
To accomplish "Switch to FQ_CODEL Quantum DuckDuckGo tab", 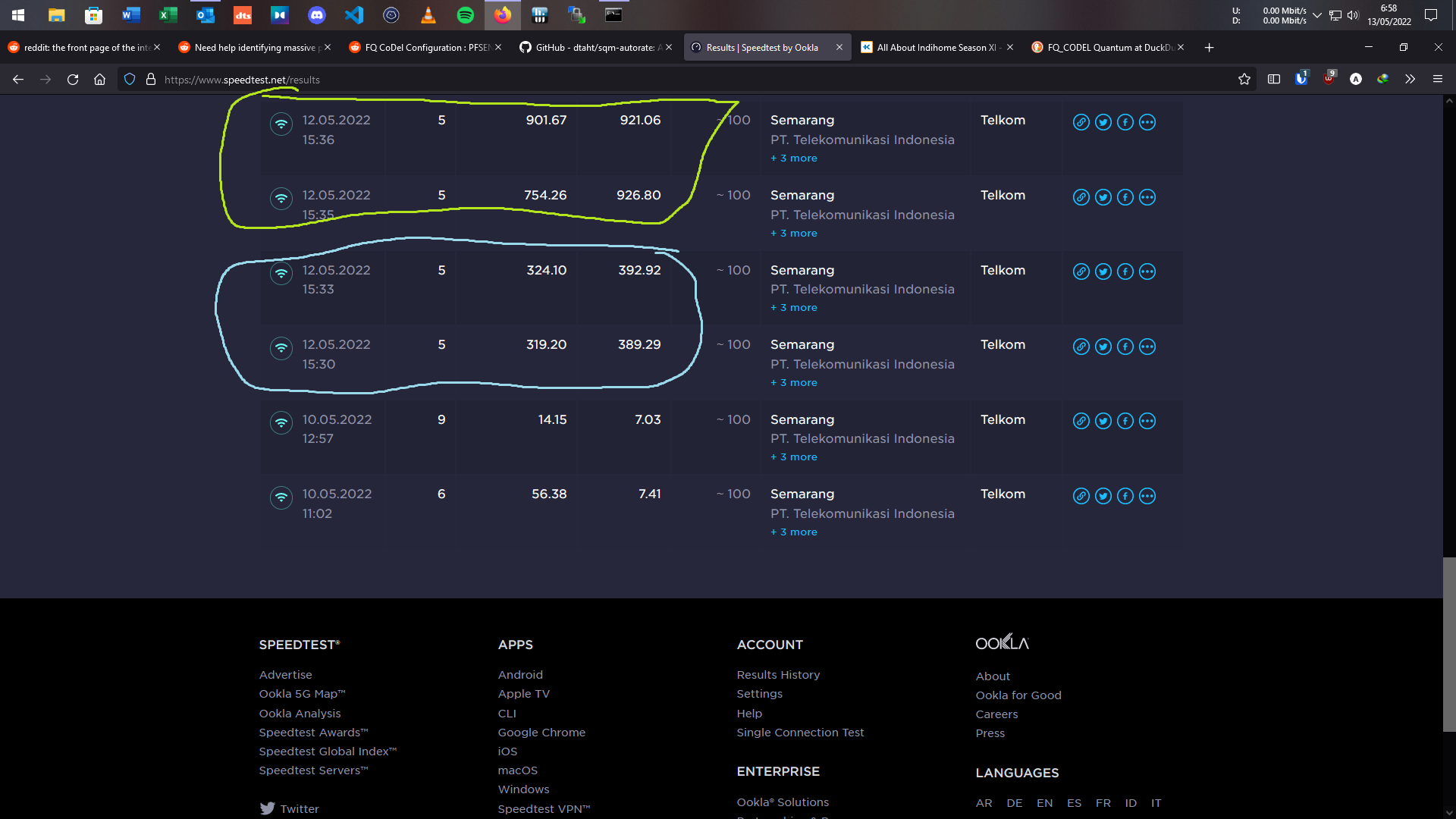I will coord(1107,47).
